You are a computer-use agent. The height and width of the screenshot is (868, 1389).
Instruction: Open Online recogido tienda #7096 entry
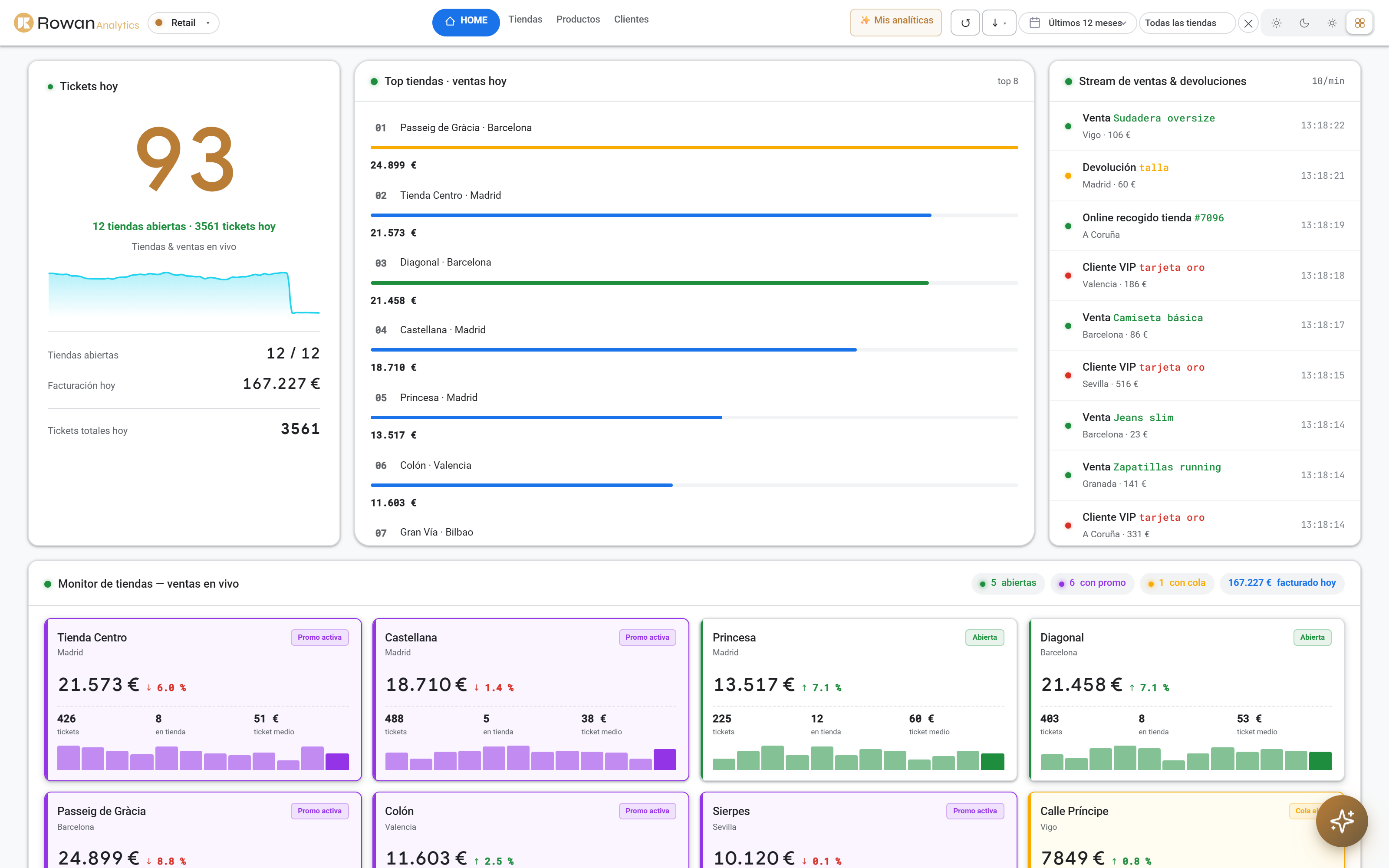click(x=1204, y=226)
